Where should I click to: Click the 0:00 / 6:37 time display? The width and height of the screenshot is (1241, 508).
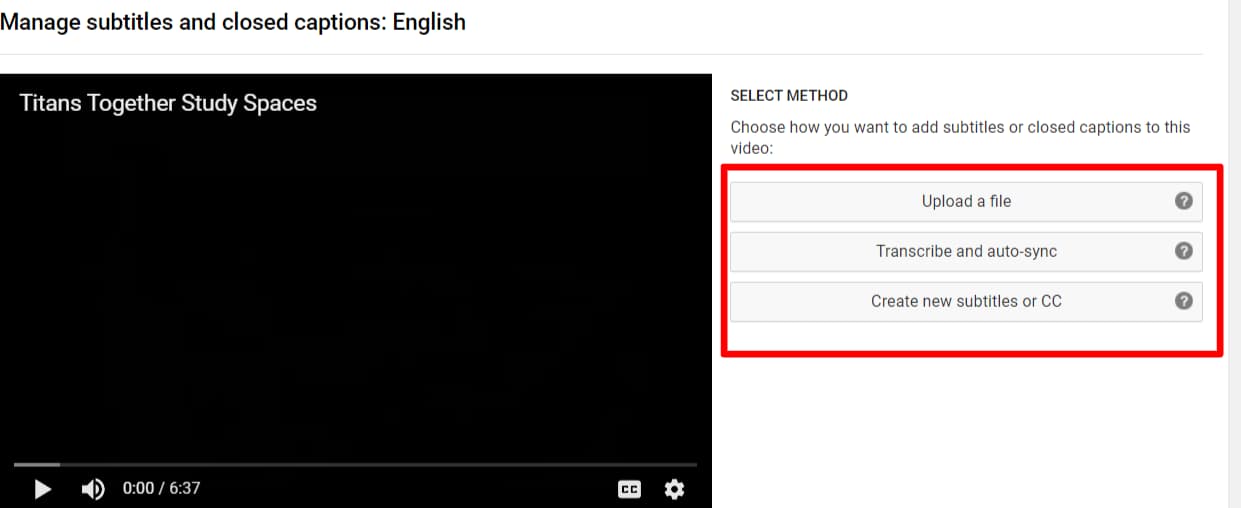[161, 488]
